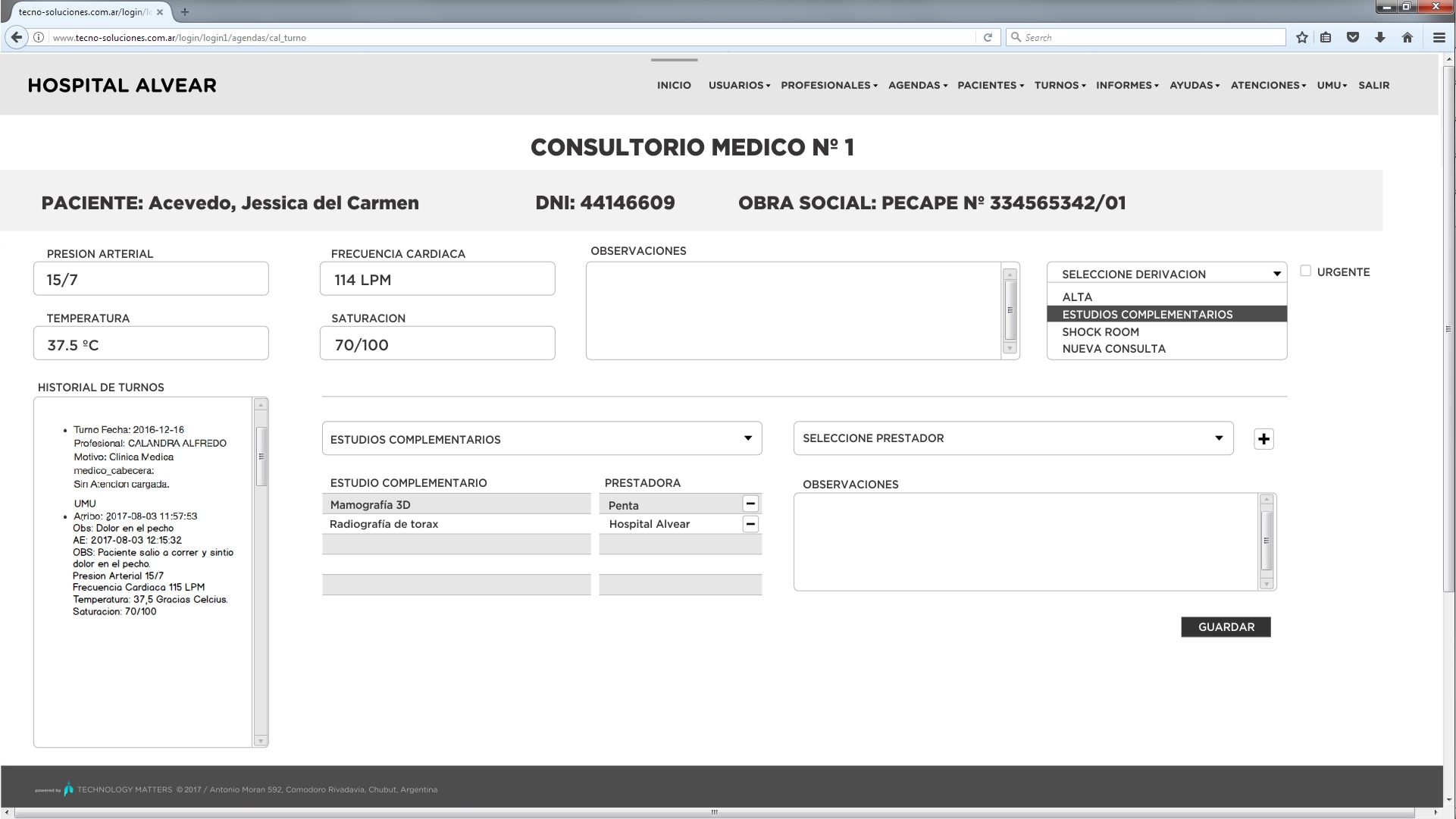
Task: Enable the URGENTE checkbox
Action: coord(1305,271)
